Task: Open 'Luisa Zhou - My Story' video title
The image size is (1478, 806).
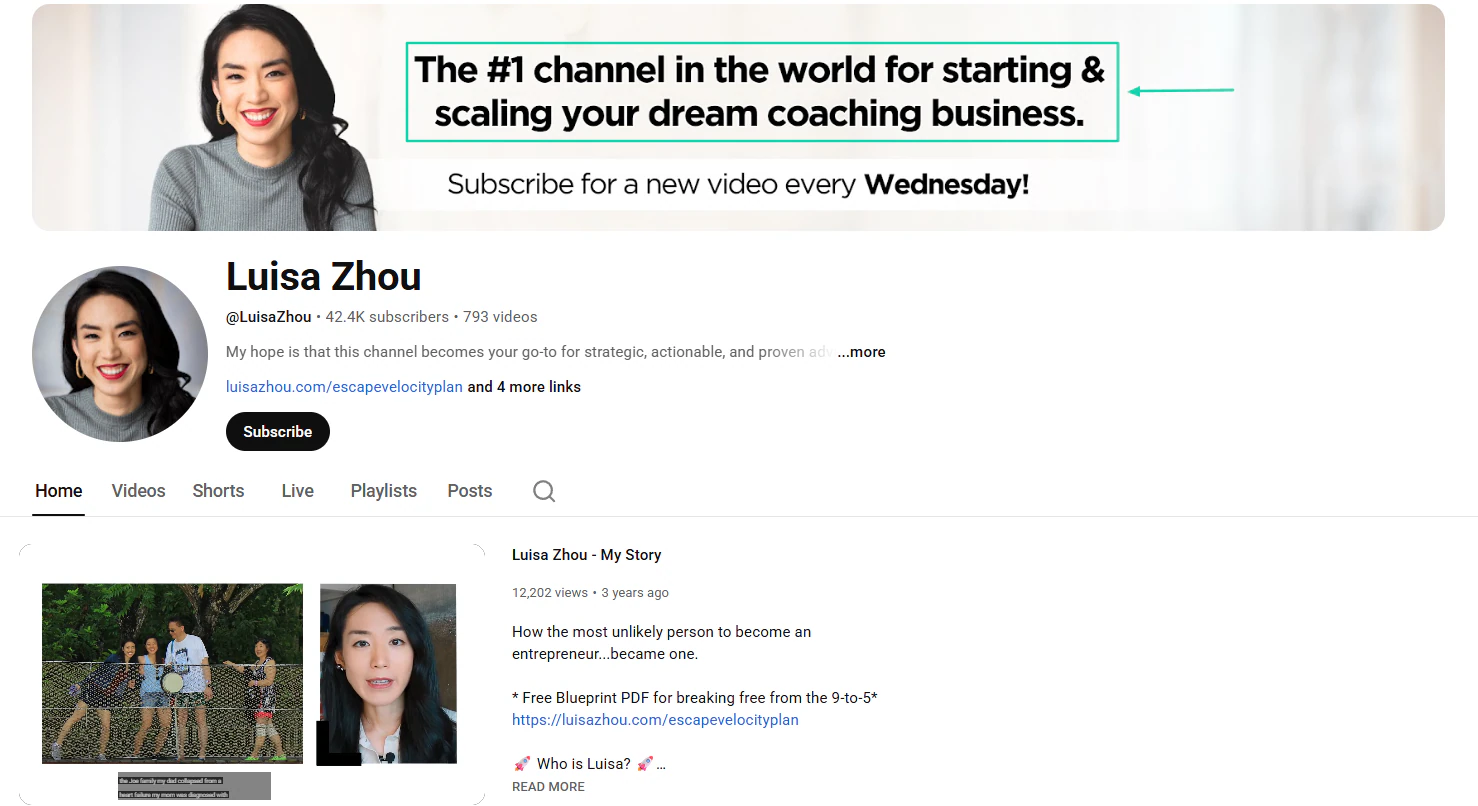Action: coord(587,555)
